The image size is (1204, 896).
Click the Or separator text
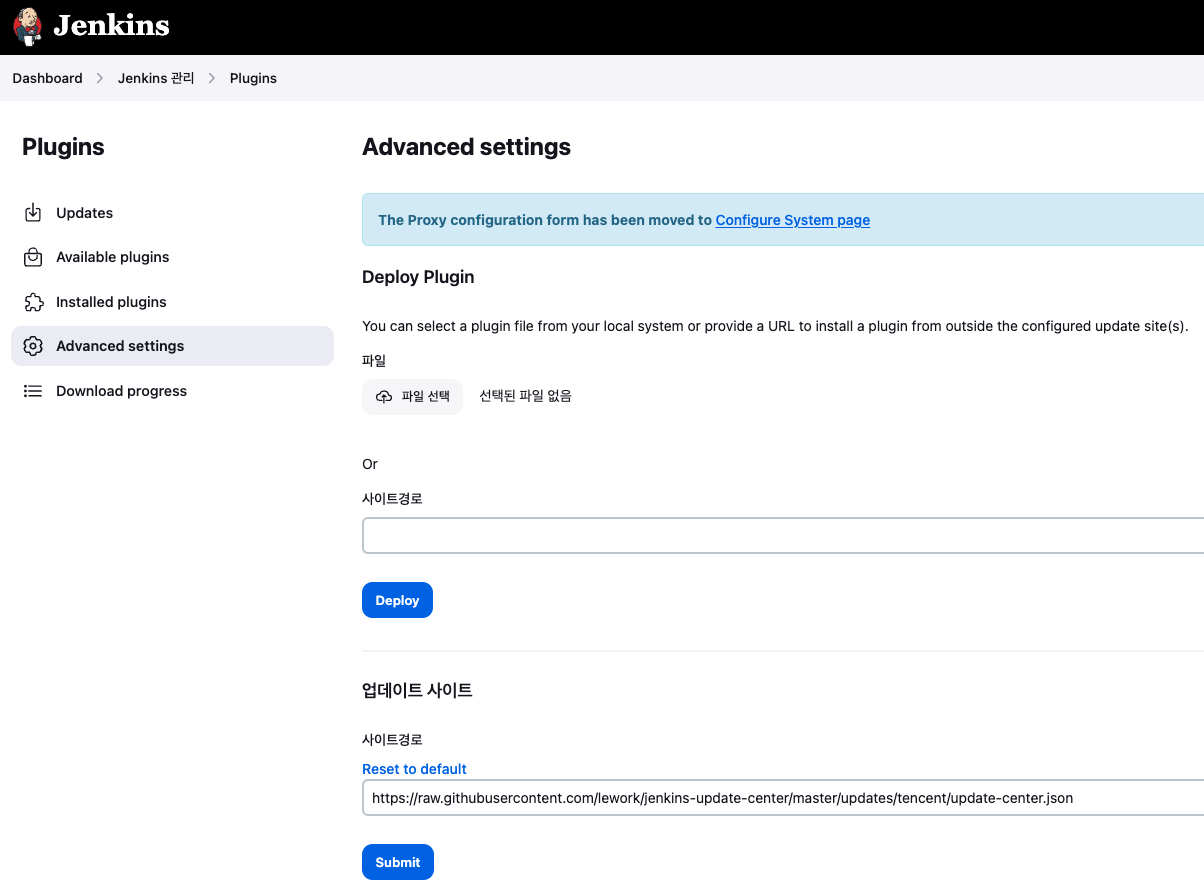[x=370, y=464]
